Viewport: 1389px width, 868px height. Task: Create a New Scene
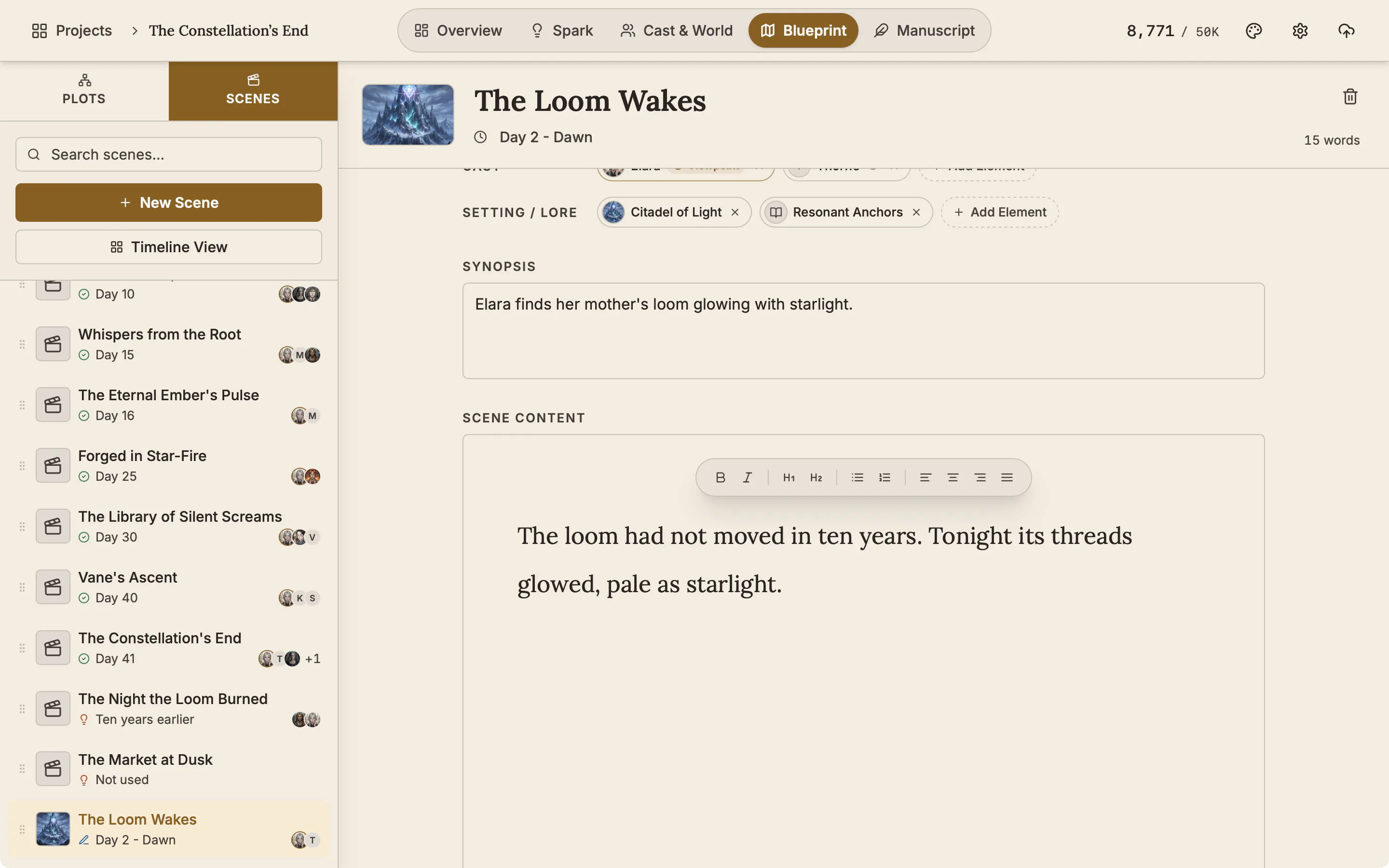point(169,203)
